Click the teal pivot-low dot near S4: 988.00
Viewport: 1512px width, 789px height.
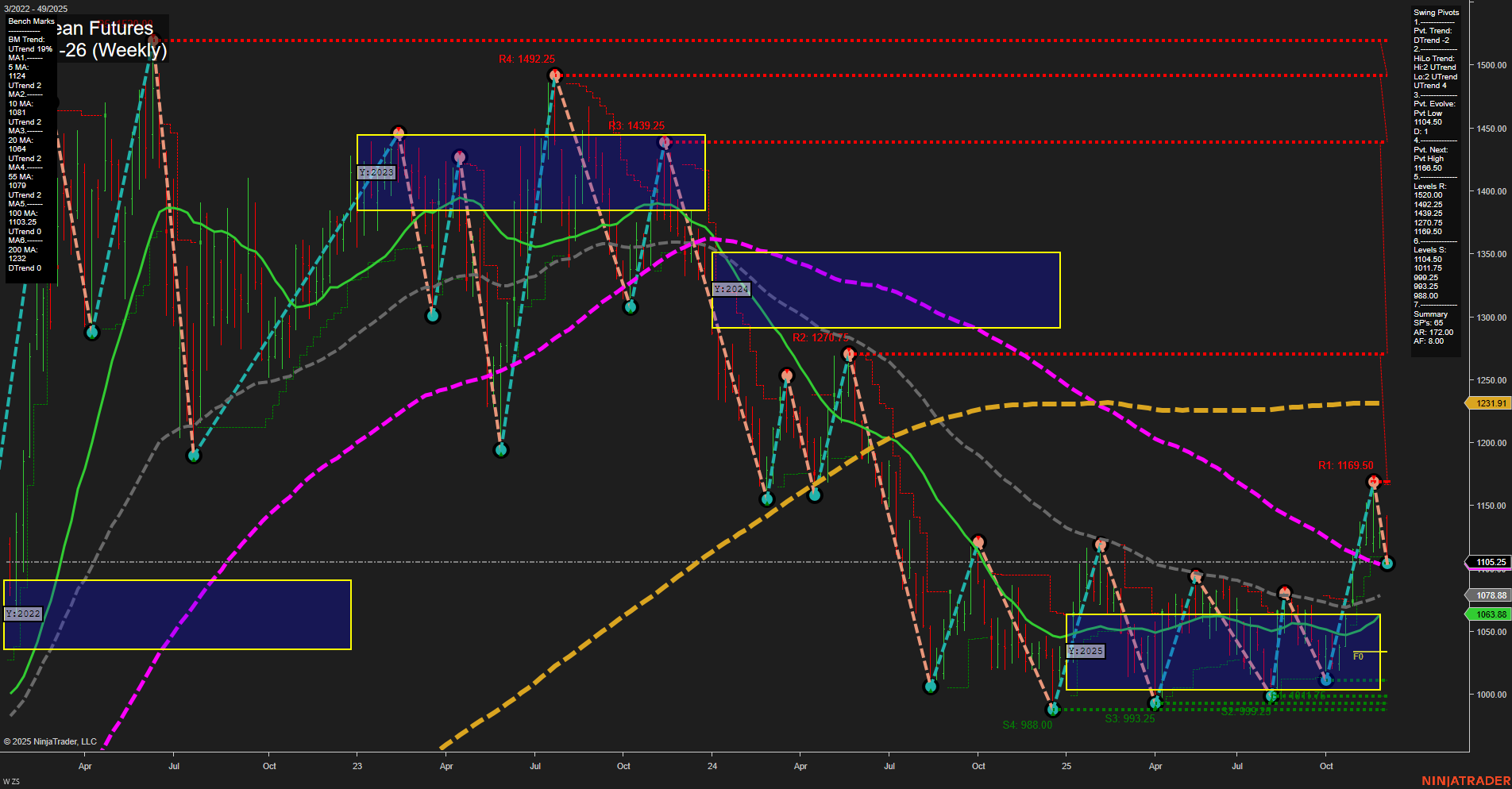(1052, 710)
